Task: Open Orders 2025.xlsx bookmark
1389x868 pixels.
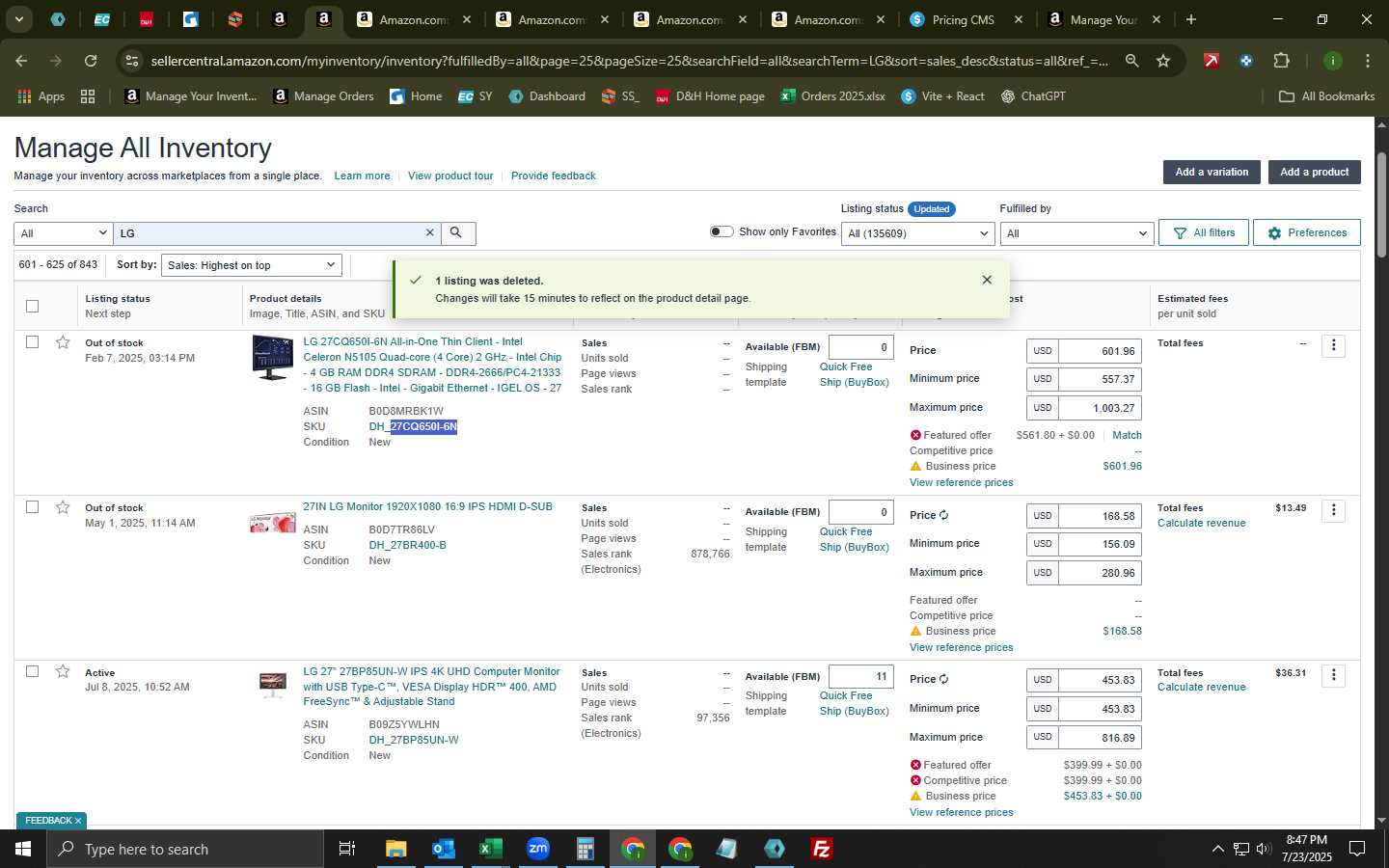Action: click(x=833, y=96)
